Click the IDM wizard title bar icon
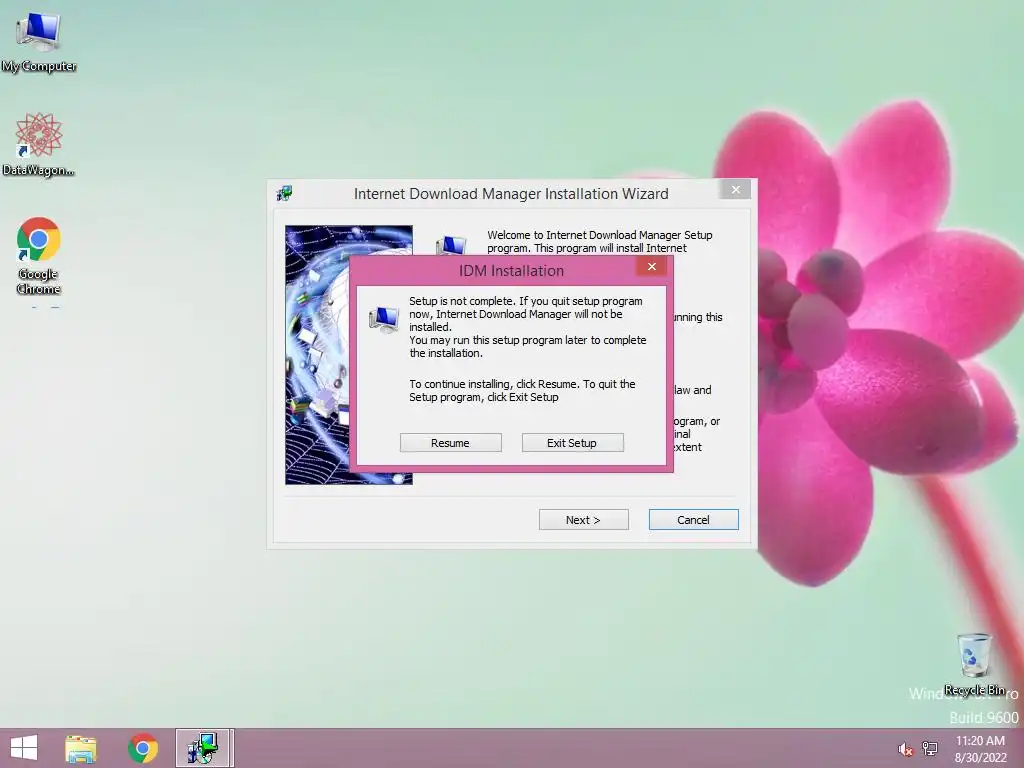This screenshot has width=1024, height=768. 284,193
